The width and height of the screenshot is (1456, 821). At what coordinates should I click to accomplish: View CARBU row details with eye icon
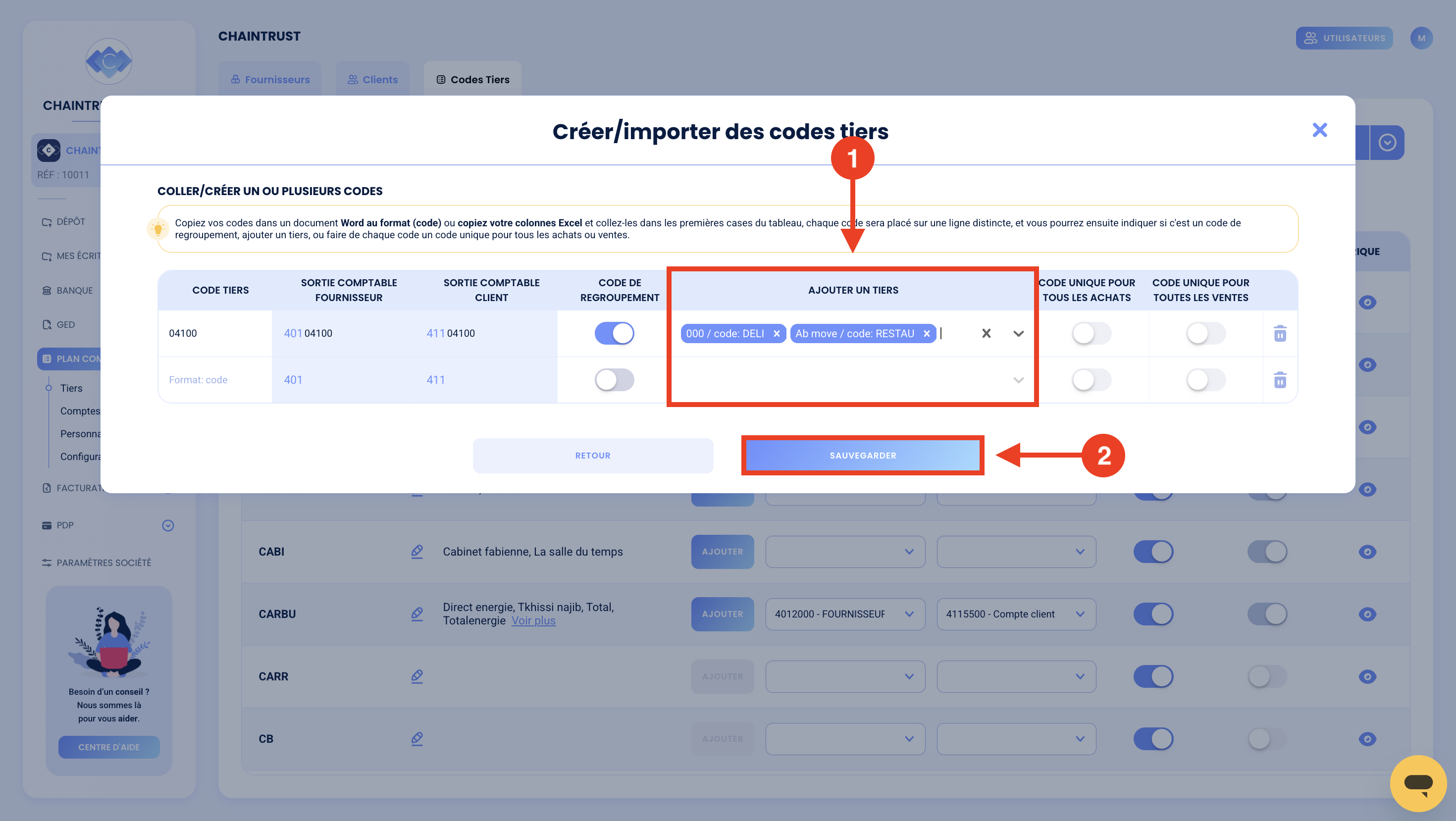click(x=1367, y=614)
